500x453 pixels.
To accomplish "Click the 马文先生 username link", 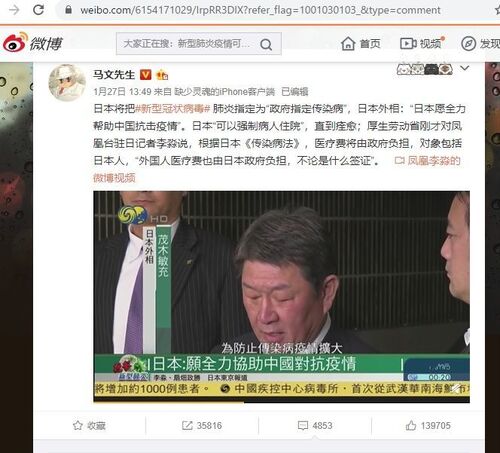I will [x=114, y=75].
